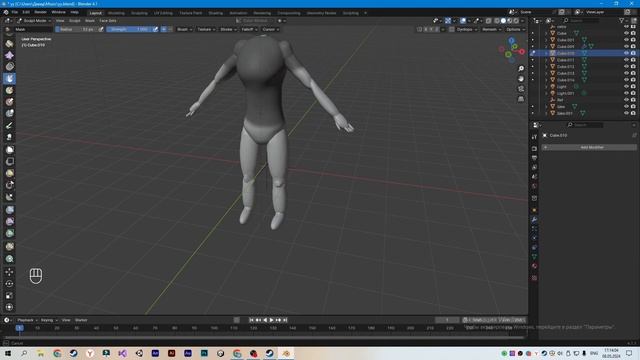Open taskbar Search magnifier
Image resolution: width=640 pixels, height=360 pixels.
24,353
